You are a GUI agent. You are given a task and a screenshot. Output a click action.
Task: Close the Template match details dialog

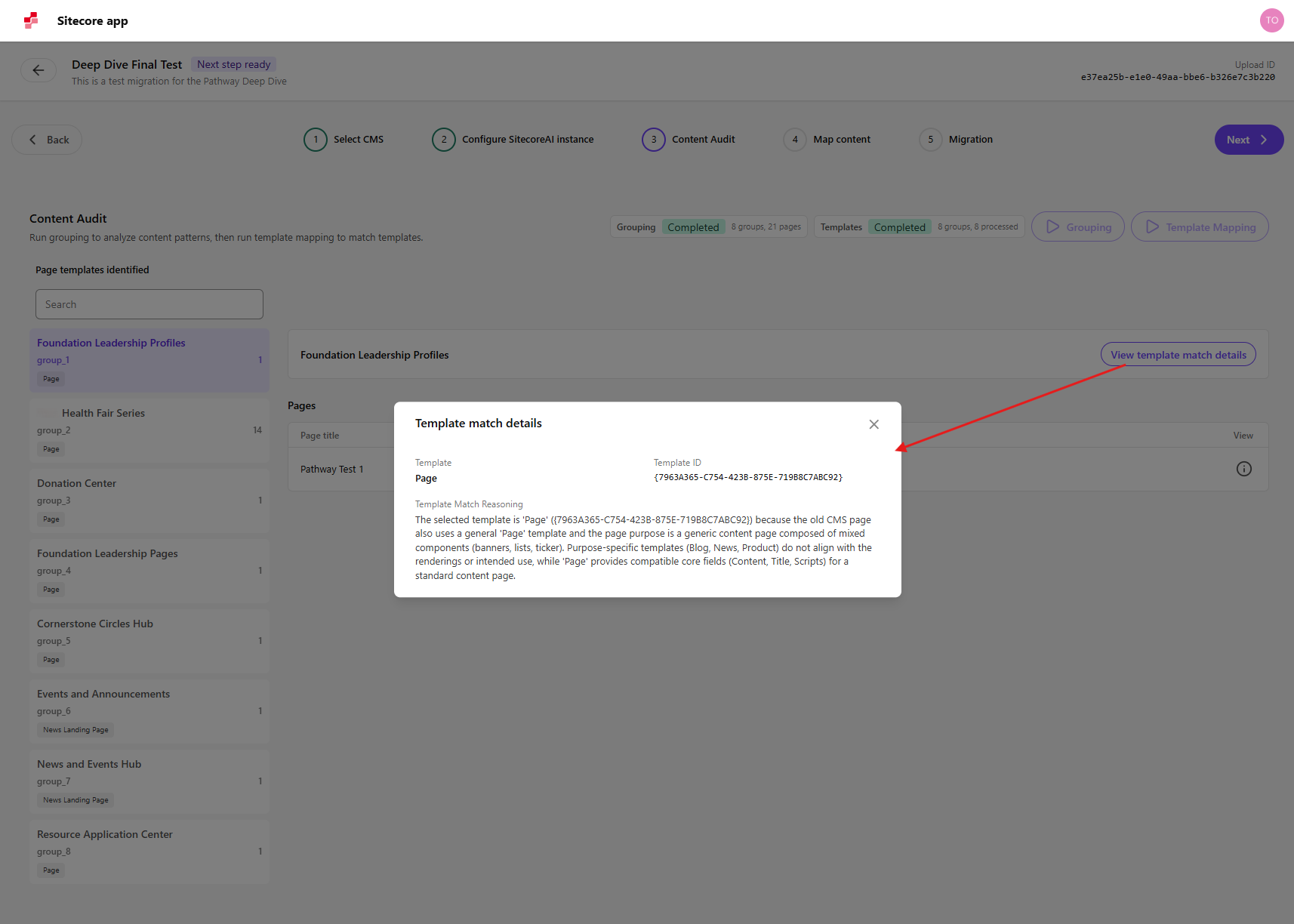pos(873,424)
